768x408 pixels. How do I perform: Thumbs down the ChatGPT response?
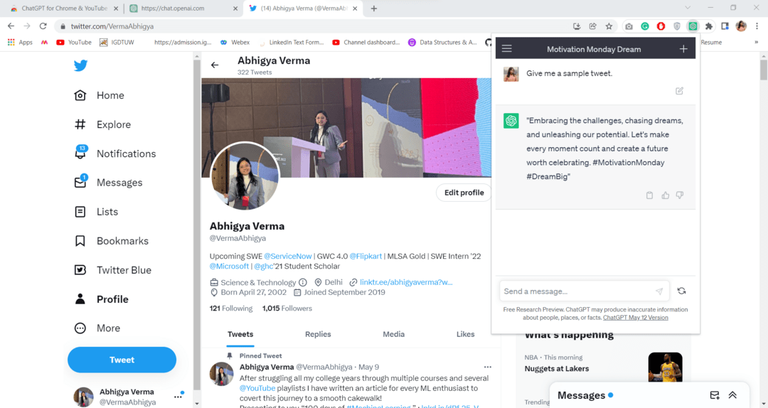pos(680,195)
